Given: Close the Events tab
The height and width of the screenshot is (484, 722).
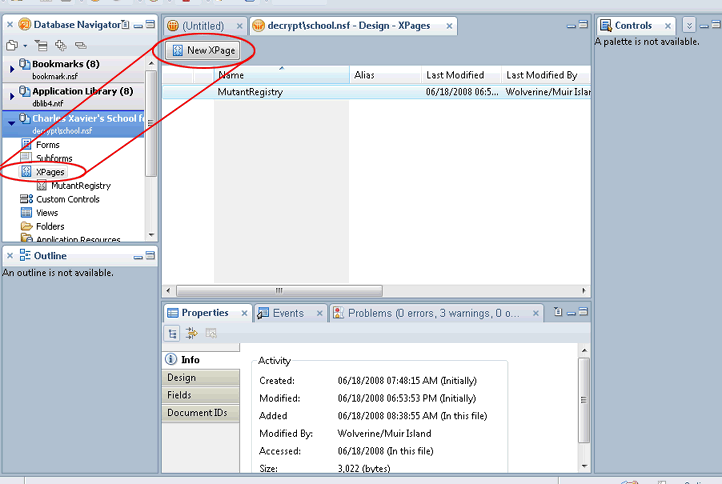Looking at the screenshot, I should [x=320, y=314].
